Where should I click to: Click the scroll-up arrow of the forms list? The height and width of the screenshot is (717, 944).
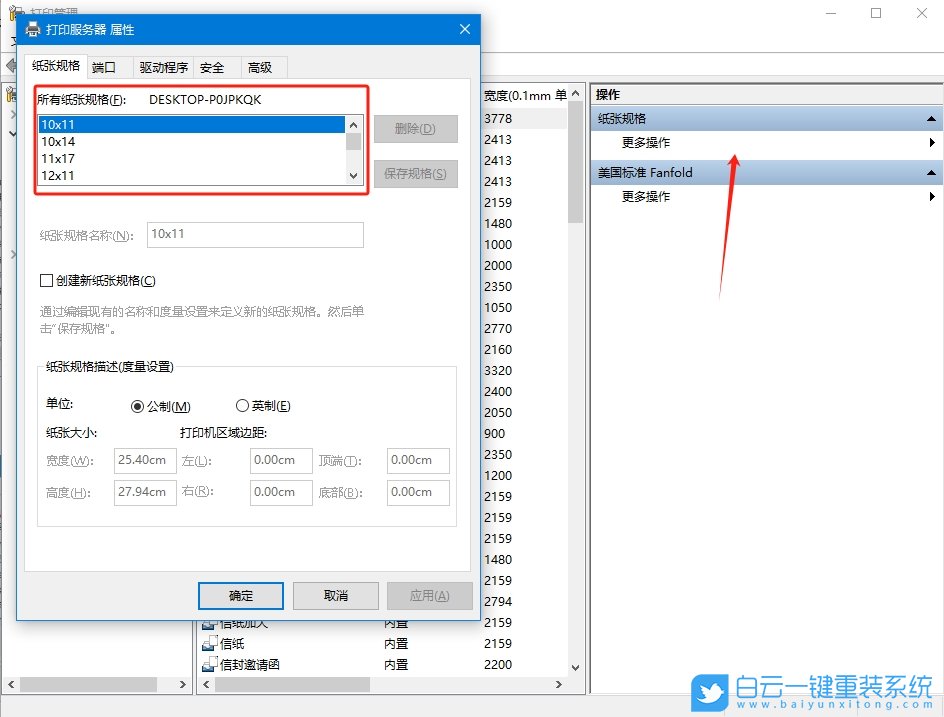tap(353, 126)
